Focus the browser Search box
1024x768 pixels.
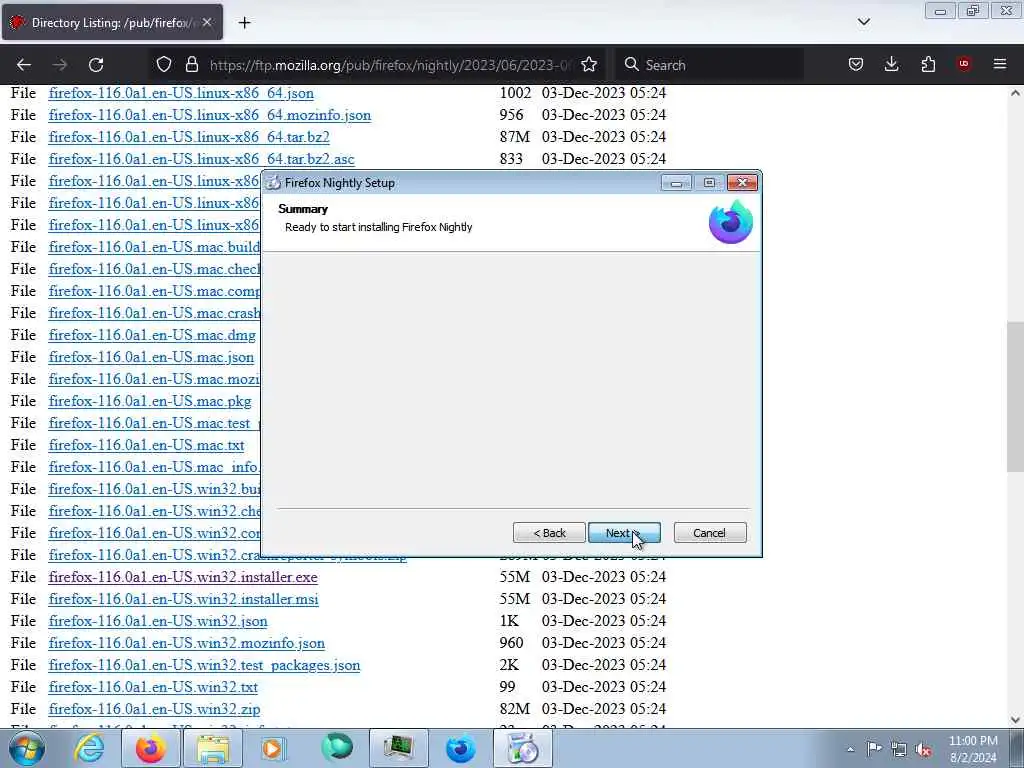click(x=712, y=65)
